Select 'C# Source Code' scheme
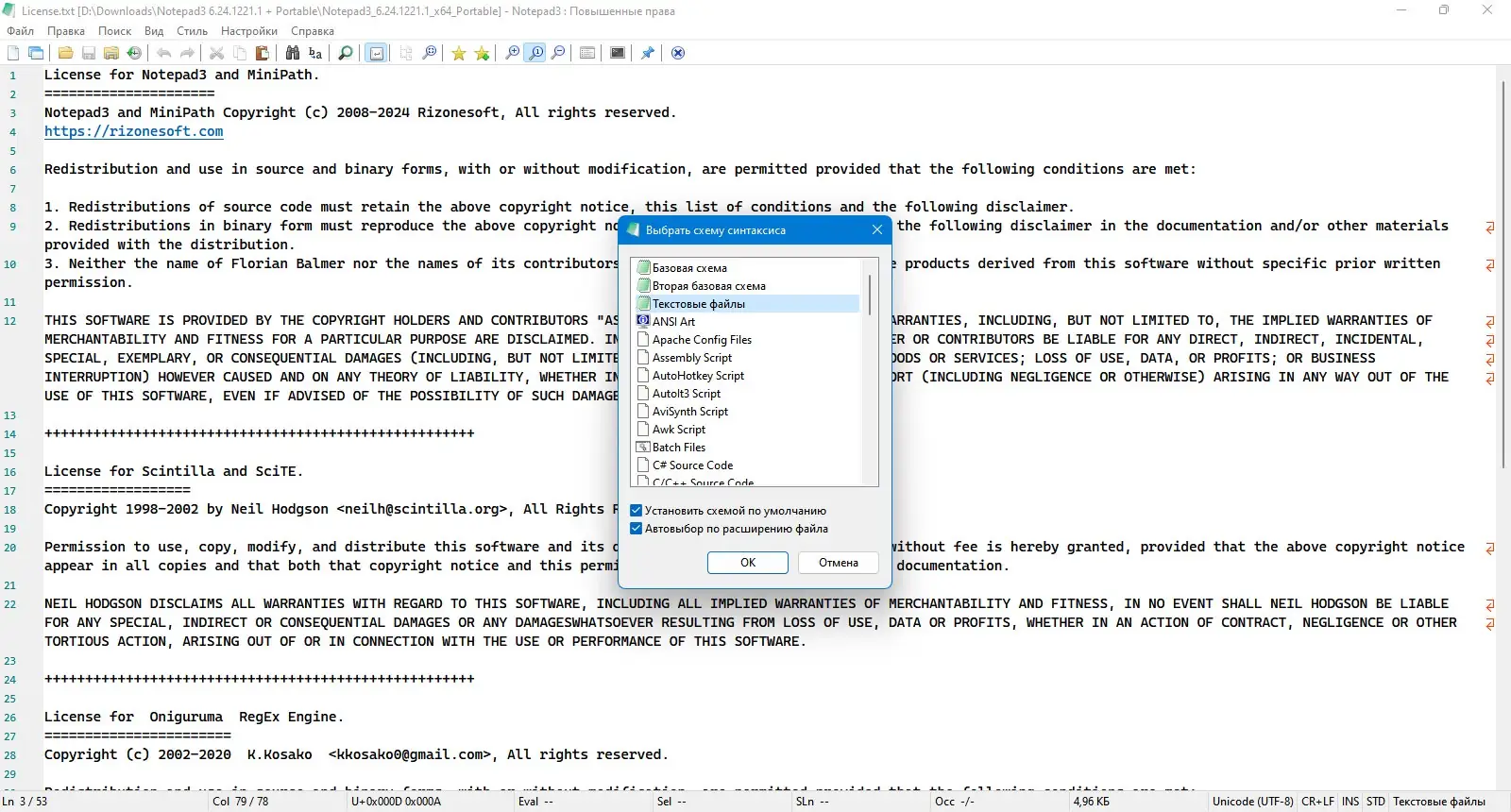 click(x=748, y=465)
